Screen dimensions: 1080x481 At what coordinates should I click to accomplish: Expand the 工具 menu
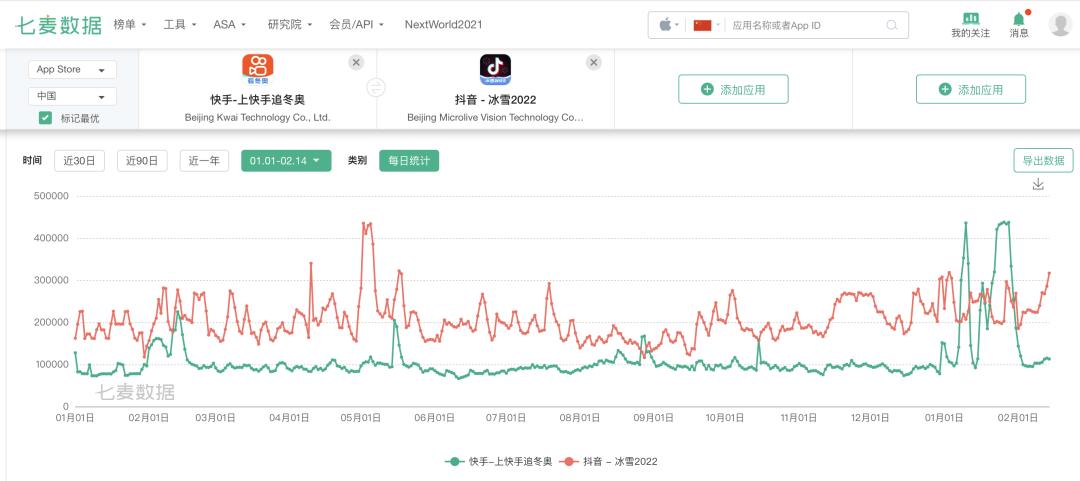180,25
